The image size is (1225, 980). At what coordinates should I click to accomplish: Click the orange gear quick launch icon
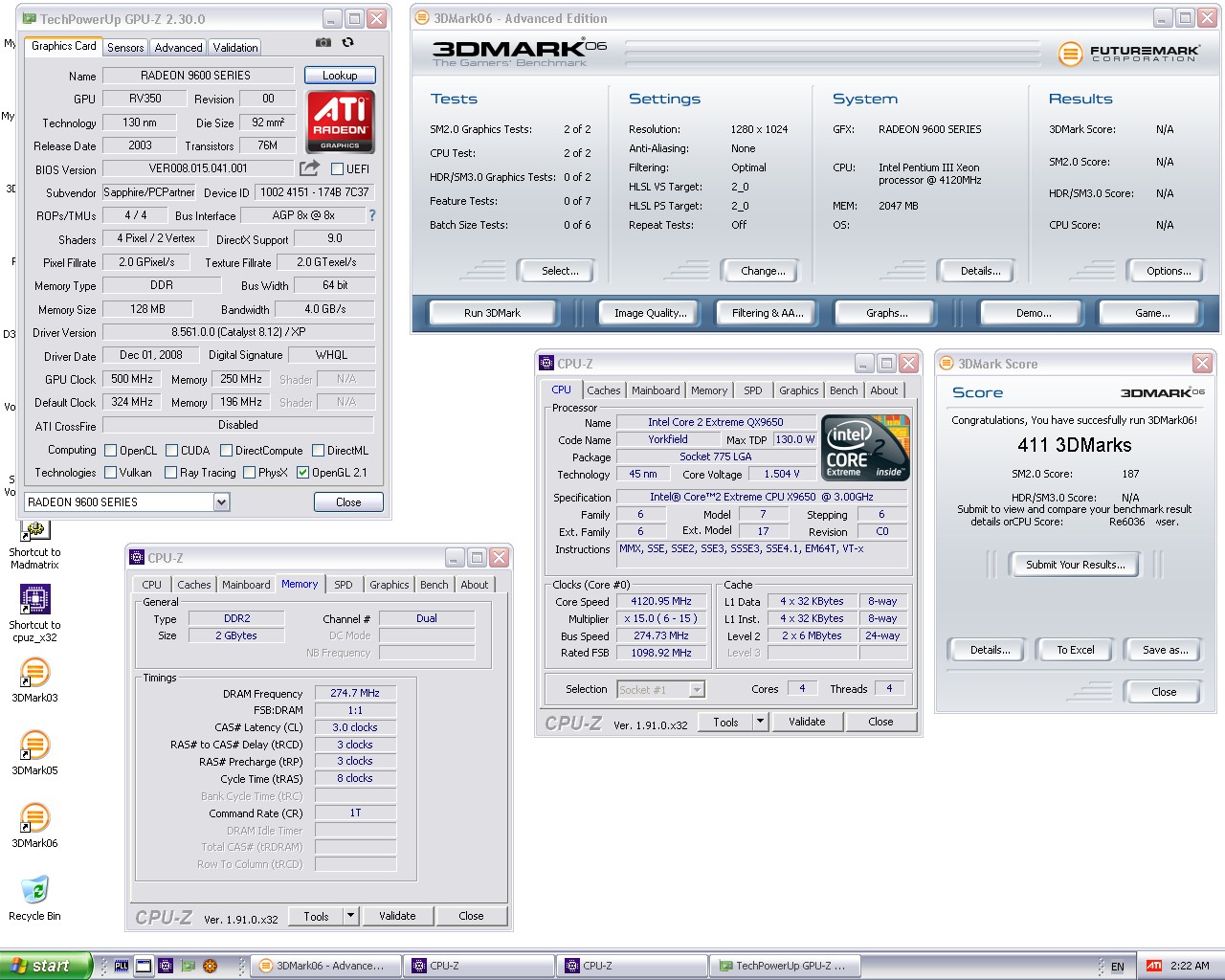tap(210, 966)
